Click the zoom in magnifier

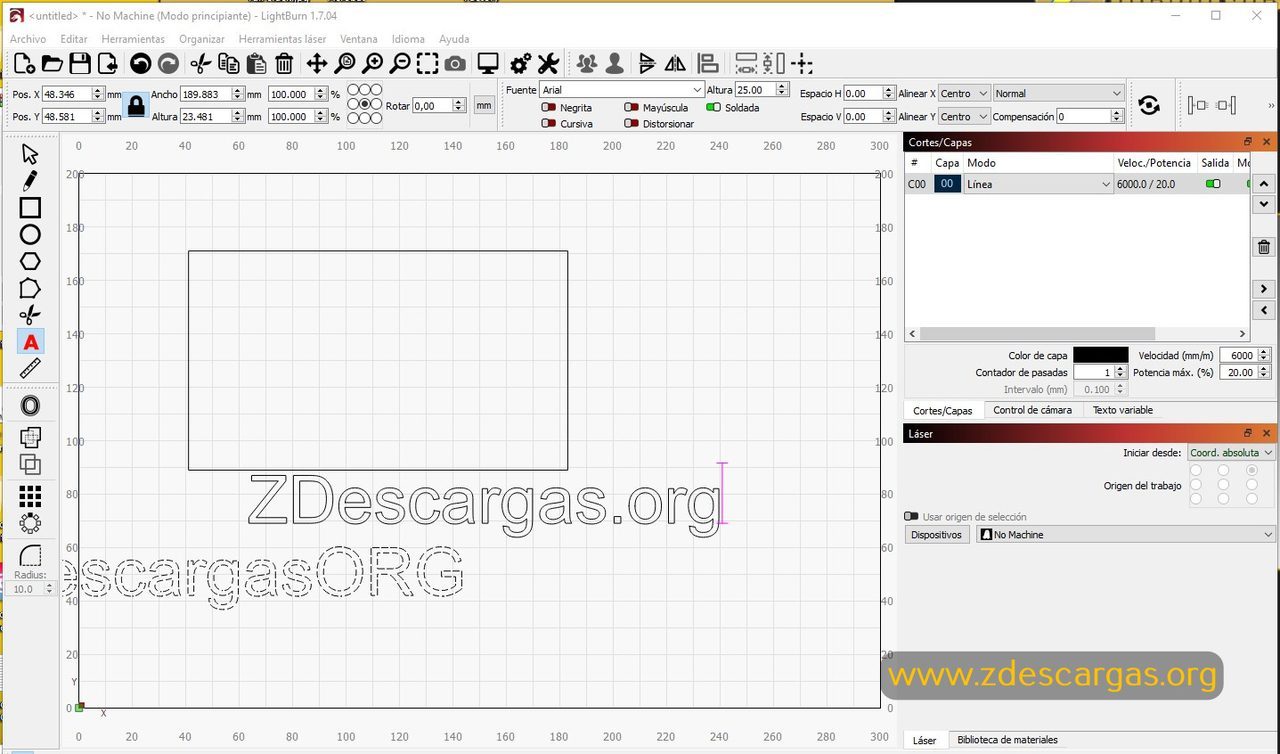click(x=372, y=64)
